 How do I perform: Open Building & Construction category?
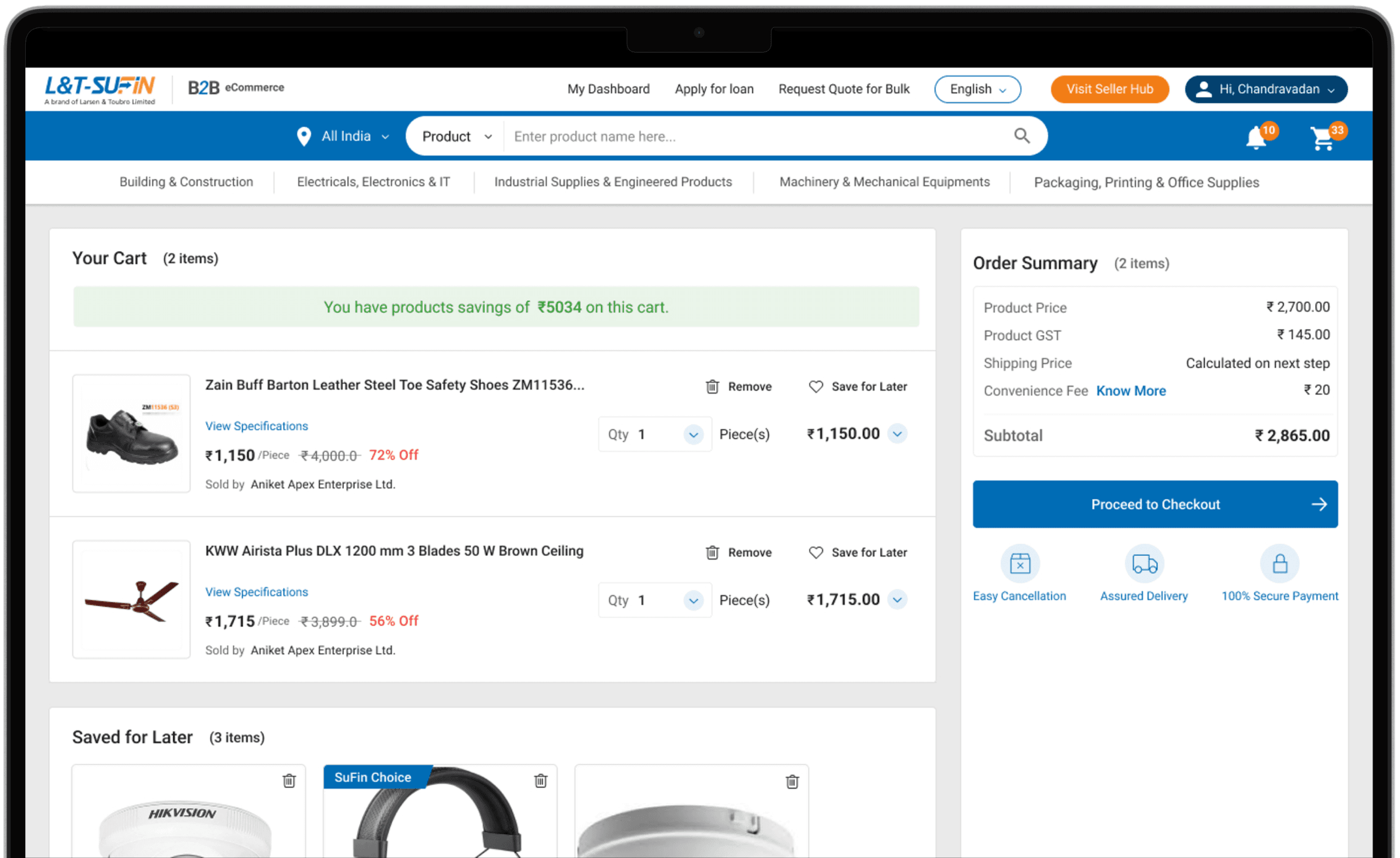186,182
